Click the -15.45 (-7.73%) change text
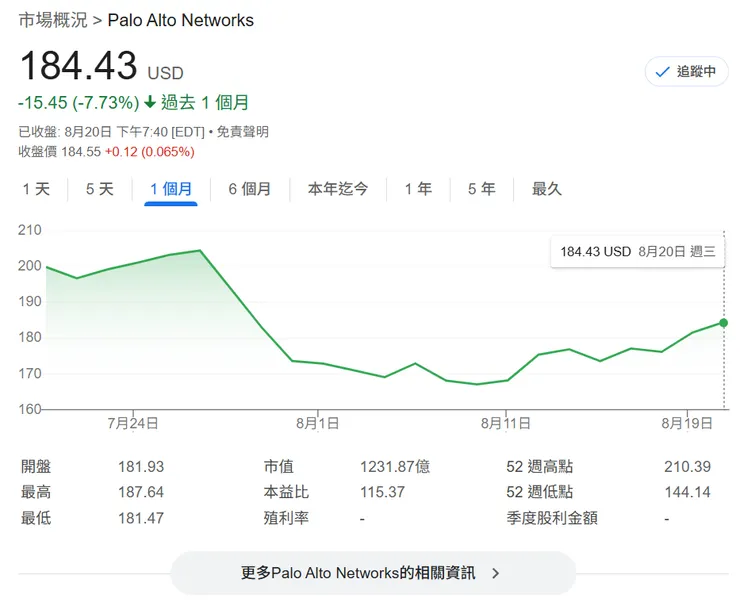The height and width of the screenshot is (606, 740). (x=78, y=102)
